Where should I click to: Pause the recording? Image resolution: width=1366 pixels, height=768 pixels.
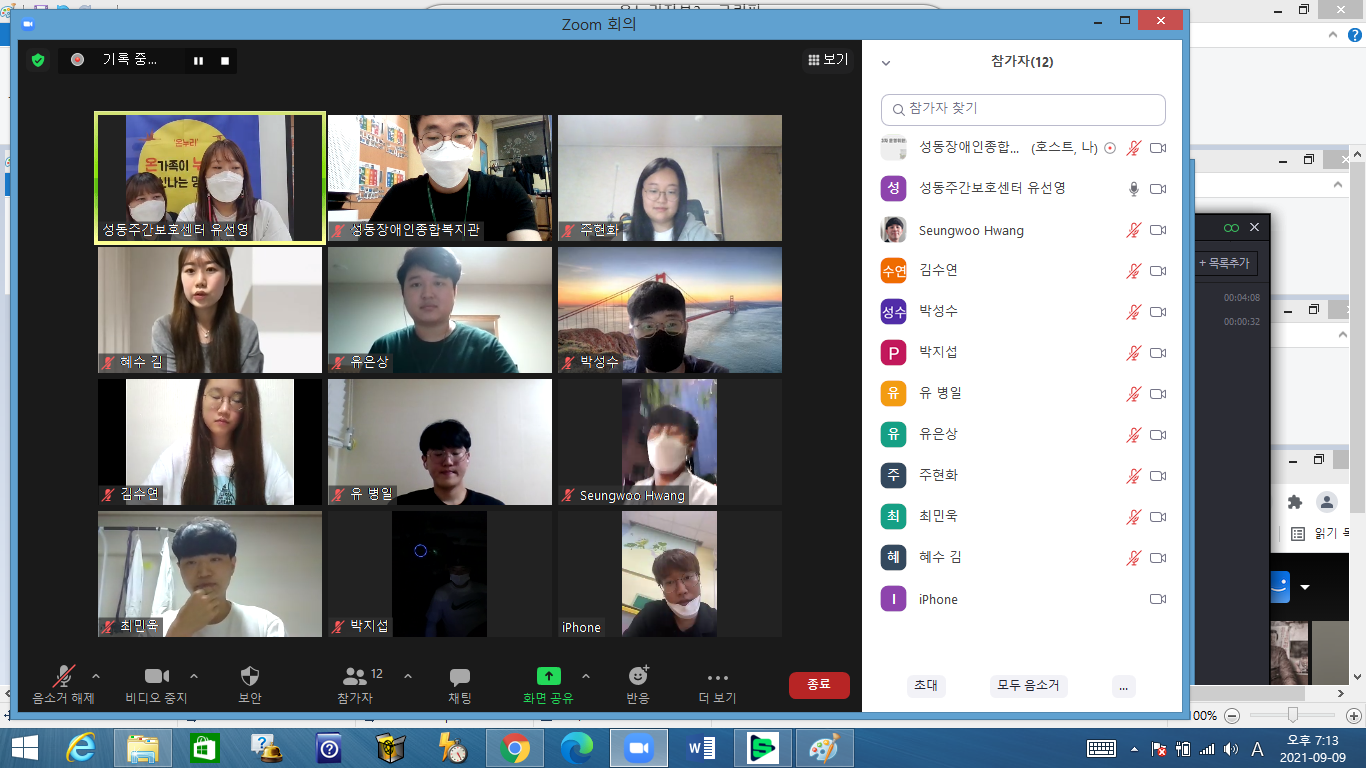click(x=198, y=61)
